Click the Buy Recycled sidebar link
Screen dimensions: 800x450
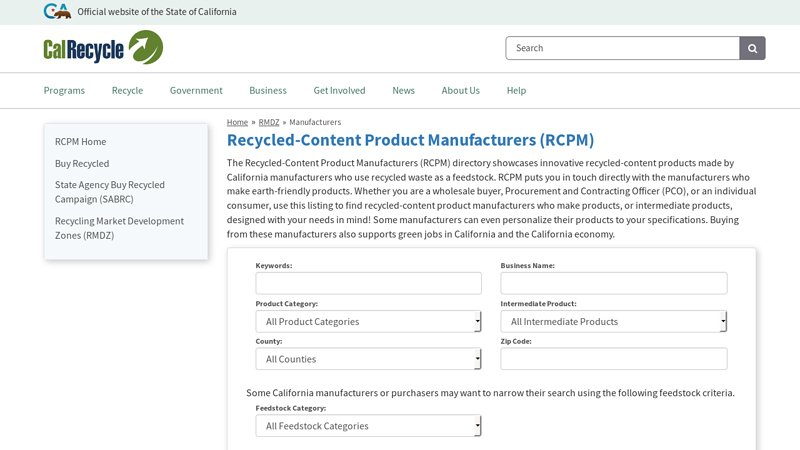(82, 163)
